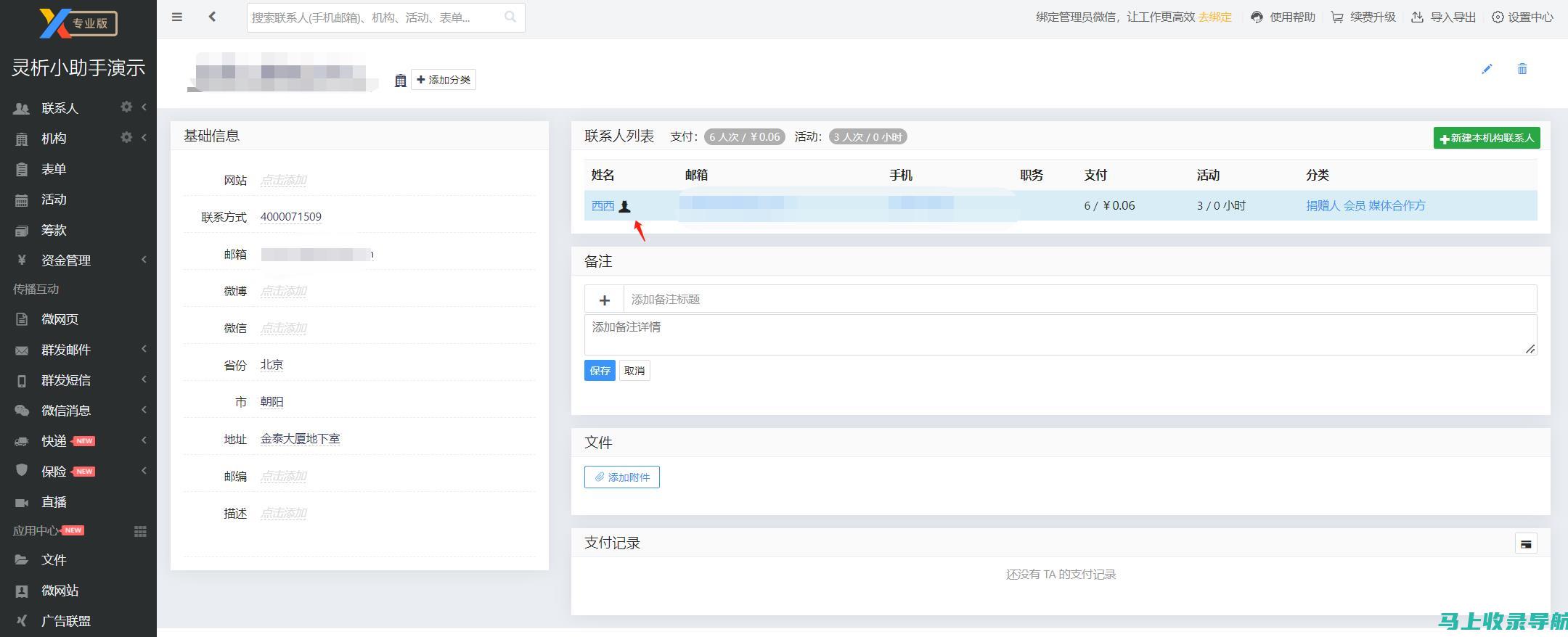Click 添加附件 button

pos(622,477)
